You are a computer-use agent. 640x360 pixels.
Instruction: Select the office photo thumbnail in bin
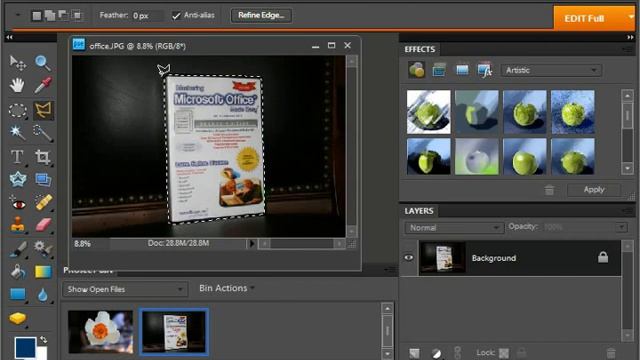click(173, 332)
